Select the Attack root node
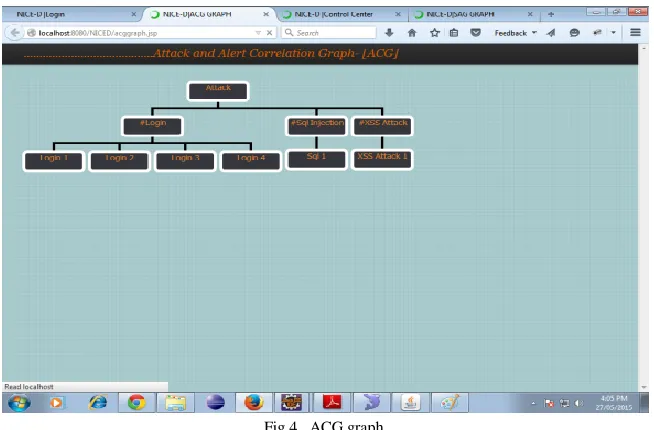 click(218, 91)
